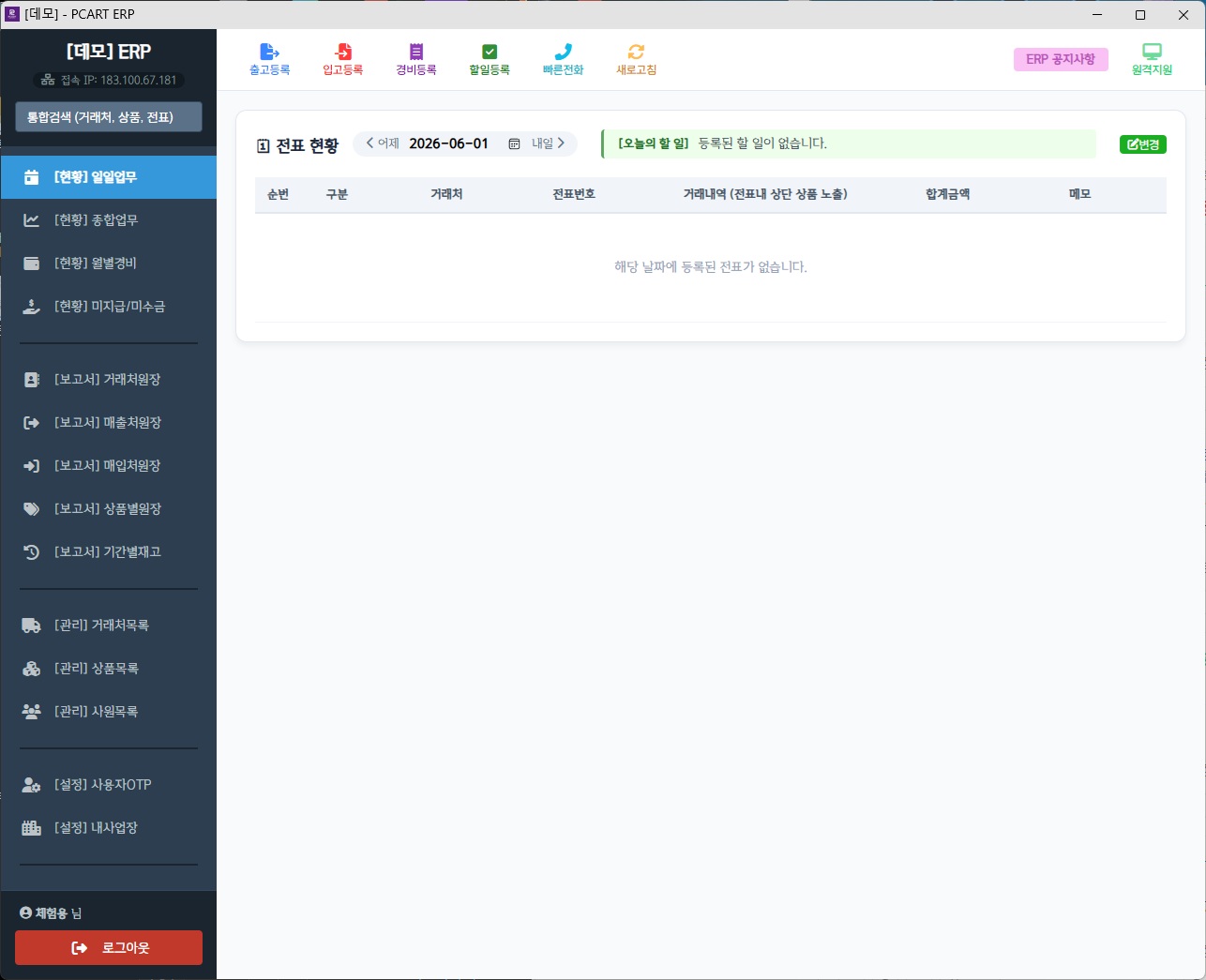The image size is (1206, 980).
Task: Click the 해당 날짜에 등록된 전표가 없습니다 message
Action: coord(711,267)
